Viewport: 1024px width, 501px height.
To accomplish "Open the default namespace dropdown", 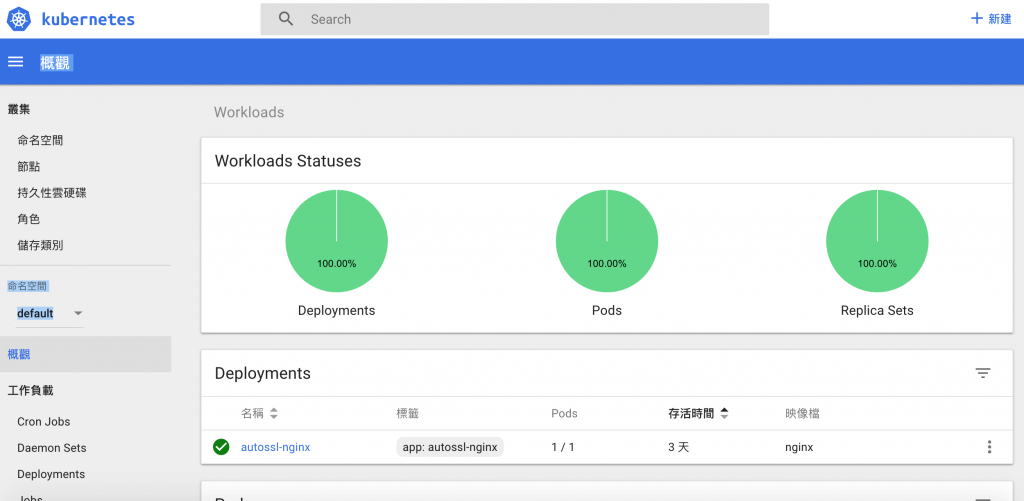I will point(50,314).
